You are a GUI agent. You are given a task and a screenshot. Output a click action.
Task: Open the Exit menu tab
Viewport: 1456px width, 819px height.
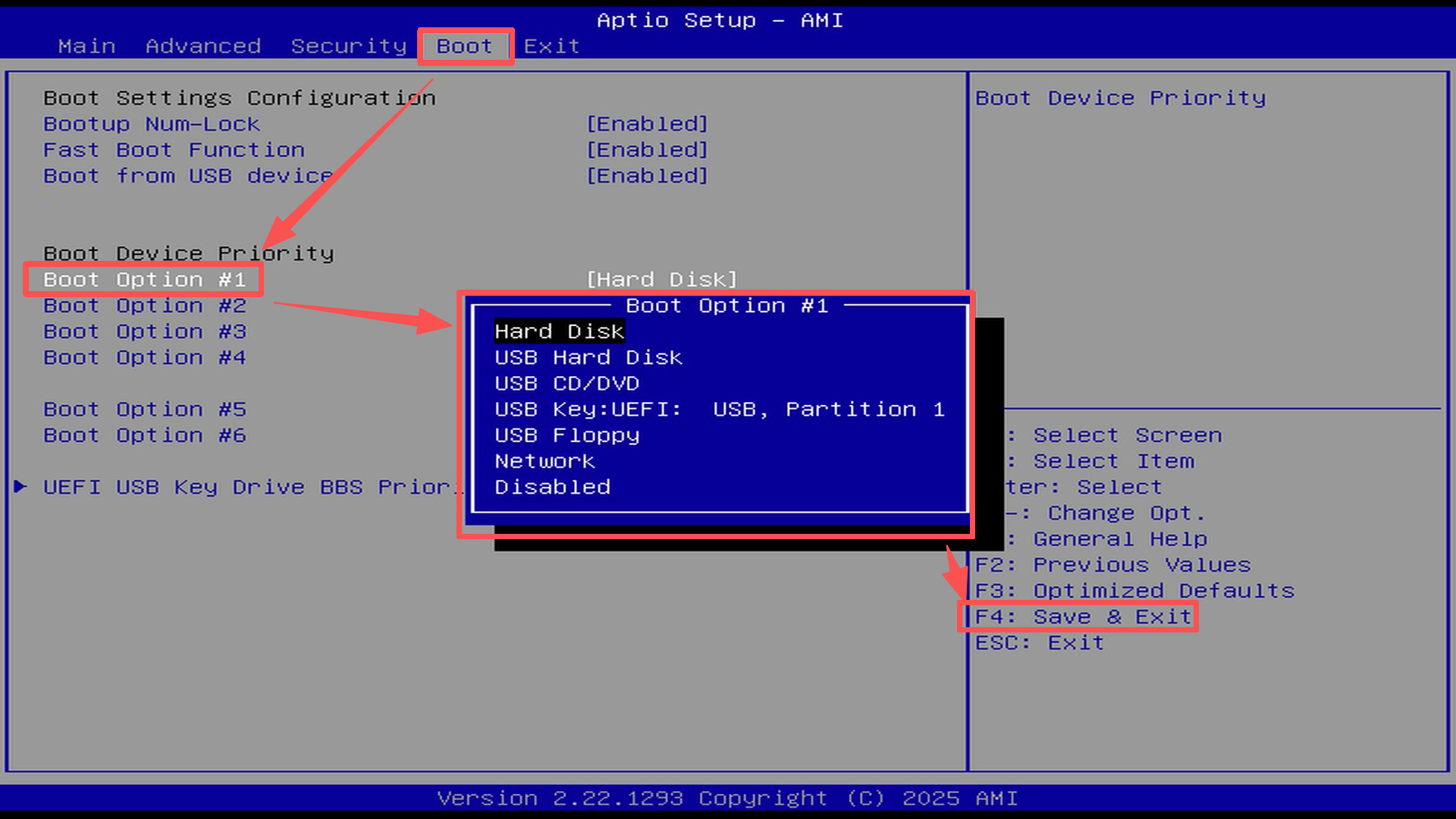pos(551,45)
